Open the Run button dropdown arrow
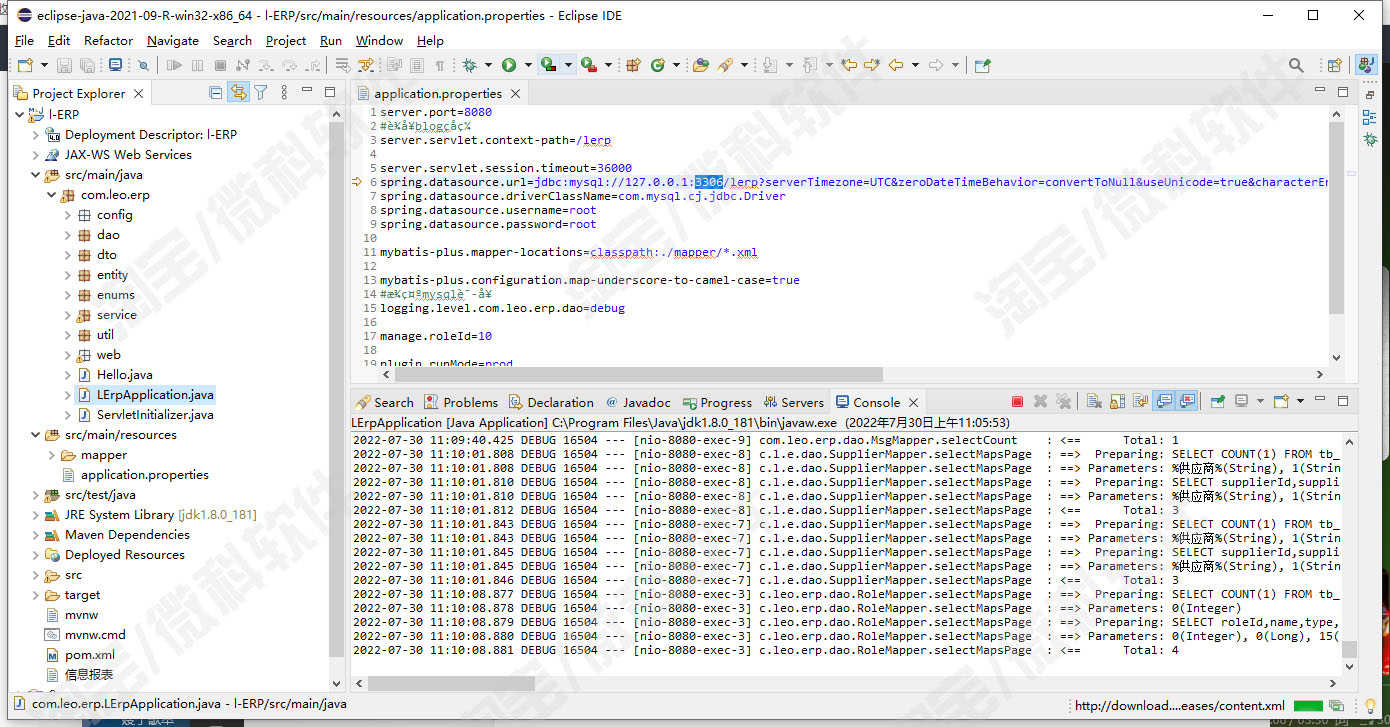 pyautogui.click(x=527, y=65)
